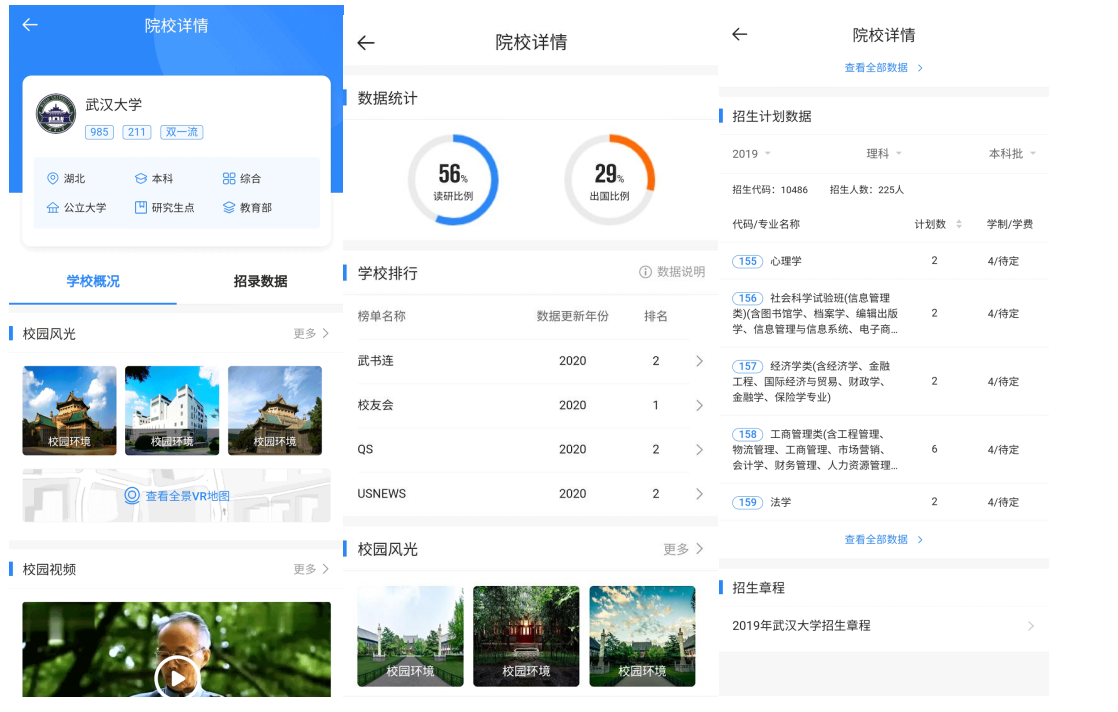Tap the 学制/学费 column header
This screenshot has height=712, width=1118.
pyautogui.click(x=1010, y=224)
